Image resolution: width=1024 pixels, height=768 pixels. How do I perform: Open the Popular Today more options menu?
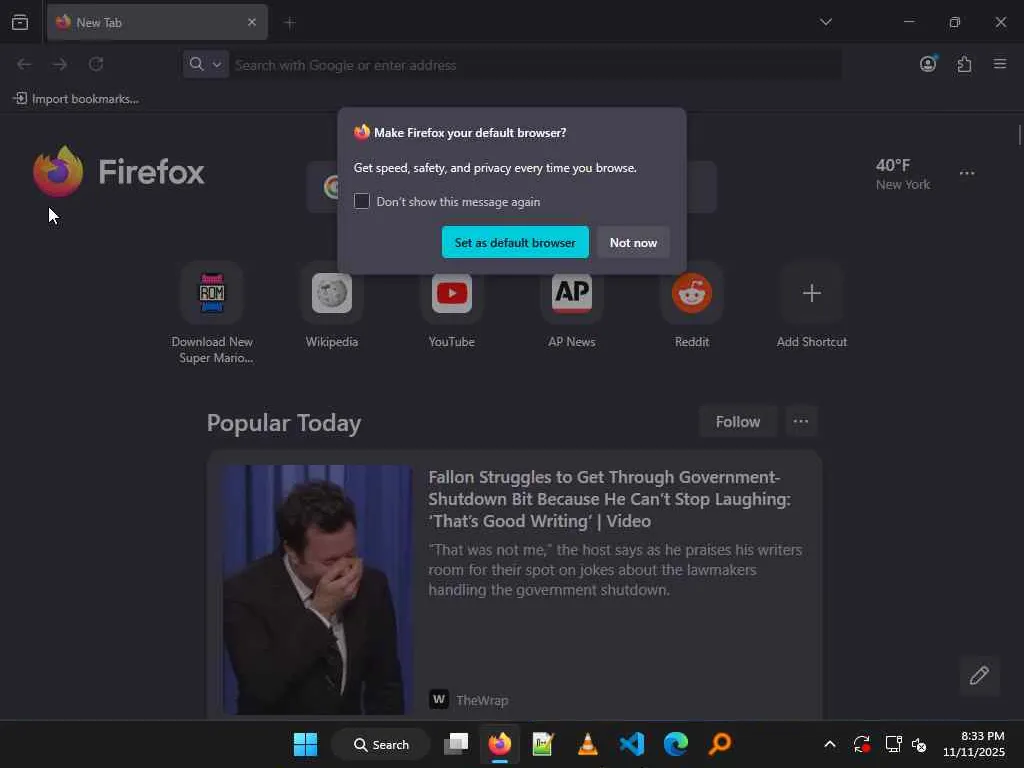click(801, 422)
